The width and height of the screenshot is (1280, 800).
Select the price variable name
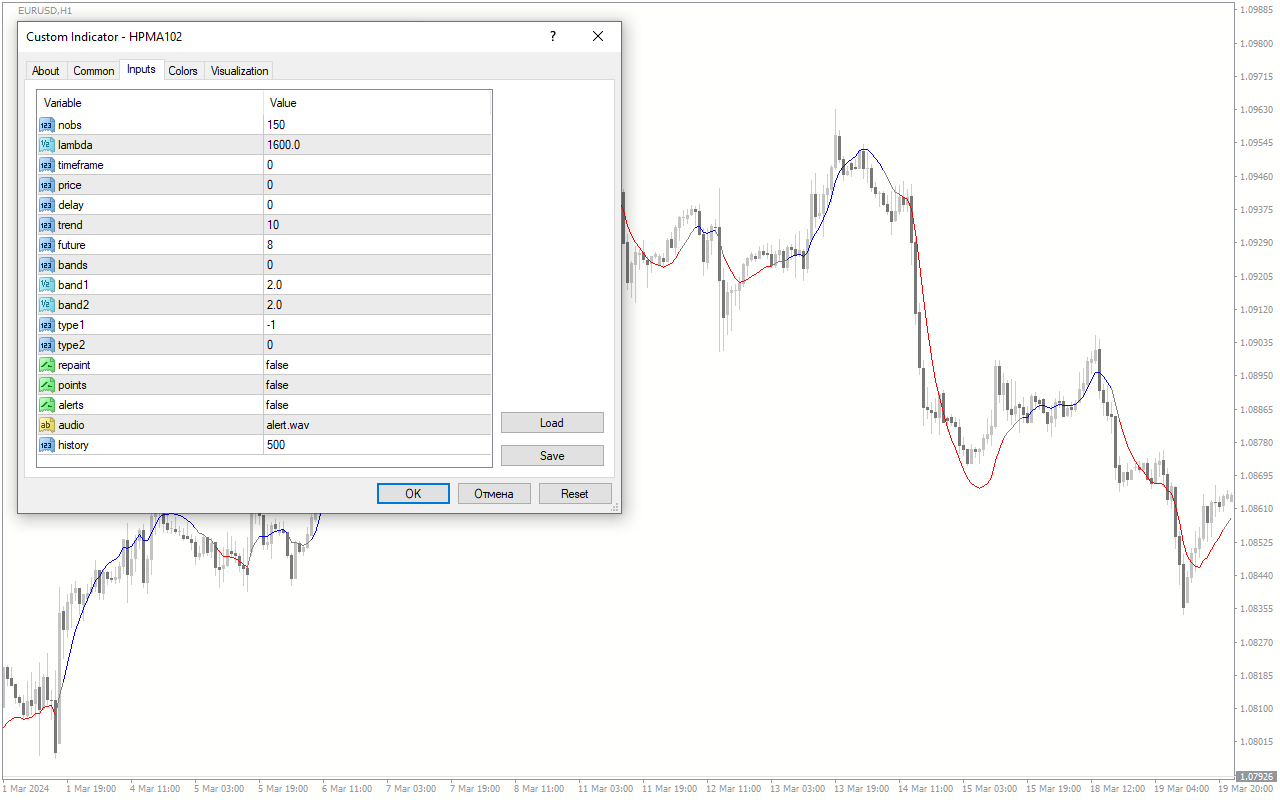(x=70, y=185)
